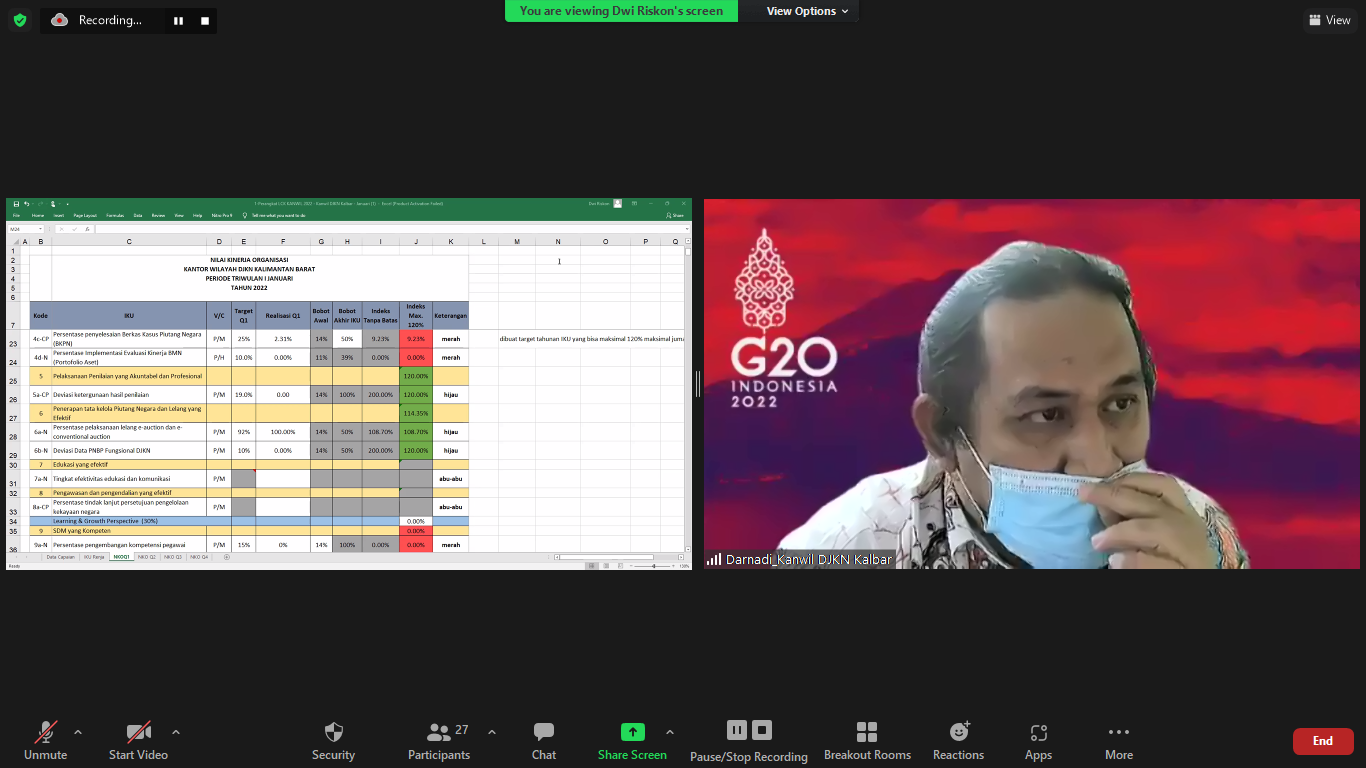Open the Apps panel
The height and width of the screenshot is (768, 1366).
[1038, 732]
